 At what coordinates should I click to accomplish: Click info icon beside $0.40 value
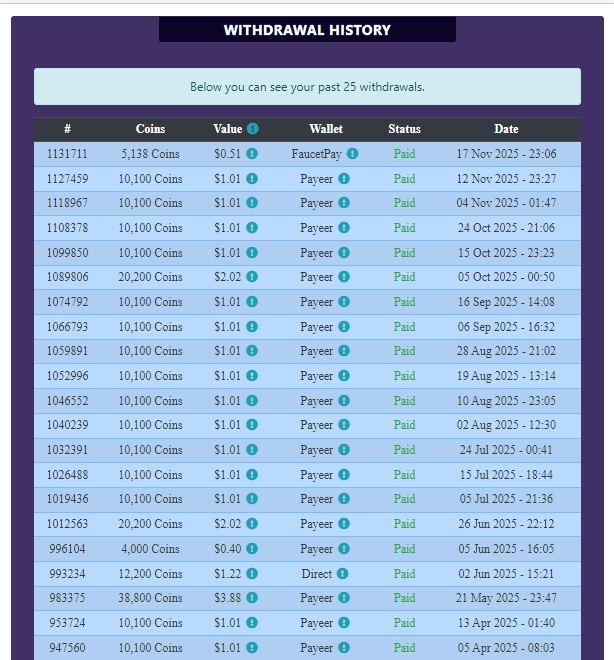coord(252,549)
